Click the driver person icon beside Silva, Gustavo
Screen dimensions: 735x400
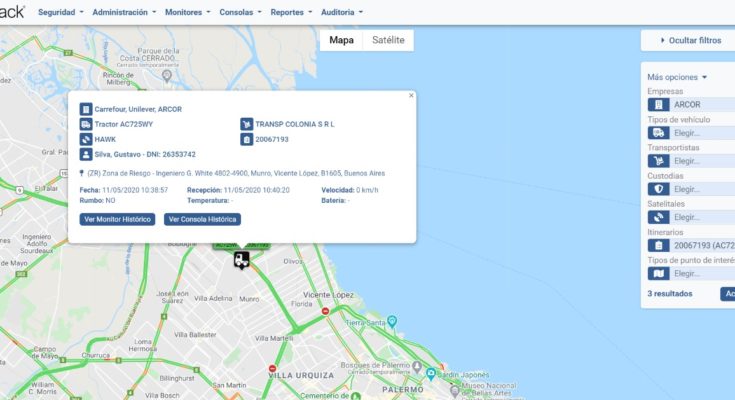(86, 154)
